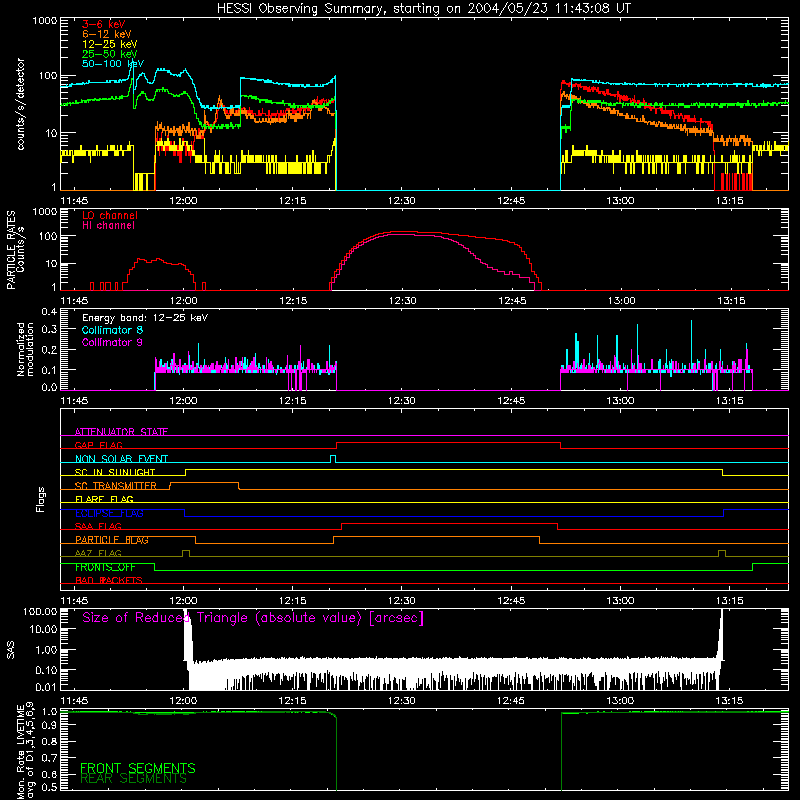Click 13:15 under the count-rate panel

tap(730, 201)
